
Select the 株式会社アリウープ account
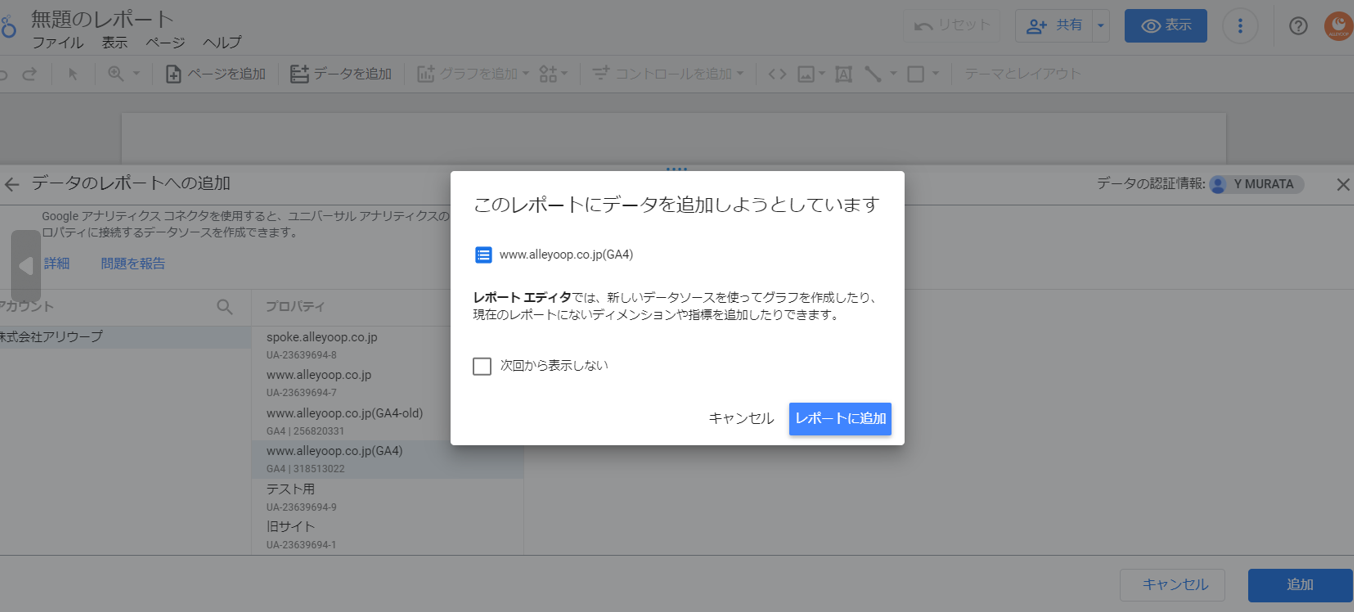coord(125,337)
